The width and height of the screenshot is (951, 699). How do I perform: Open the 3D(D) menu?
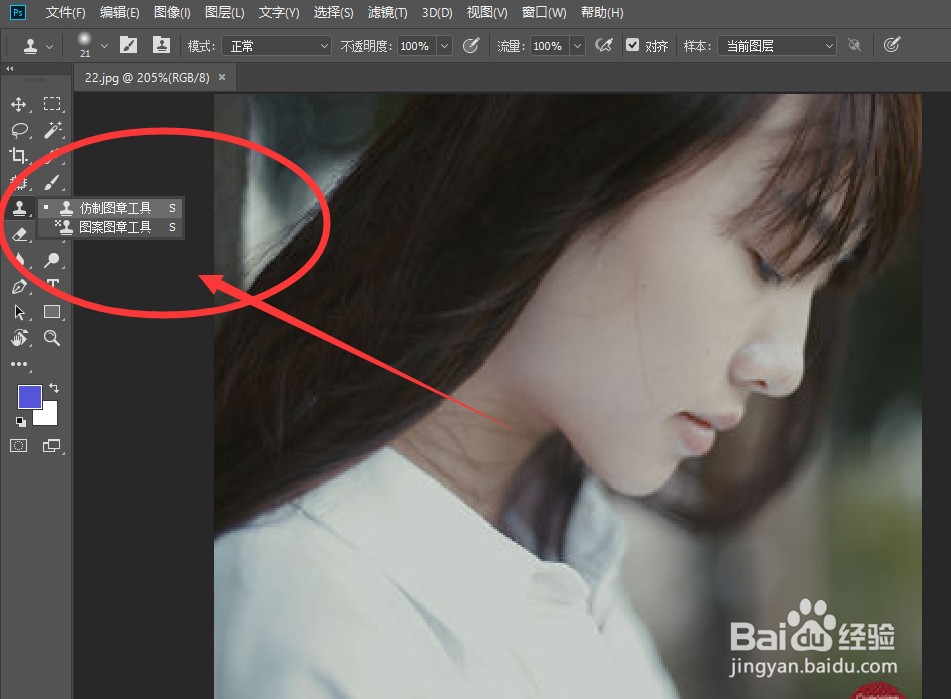click(x=437, y=13)
